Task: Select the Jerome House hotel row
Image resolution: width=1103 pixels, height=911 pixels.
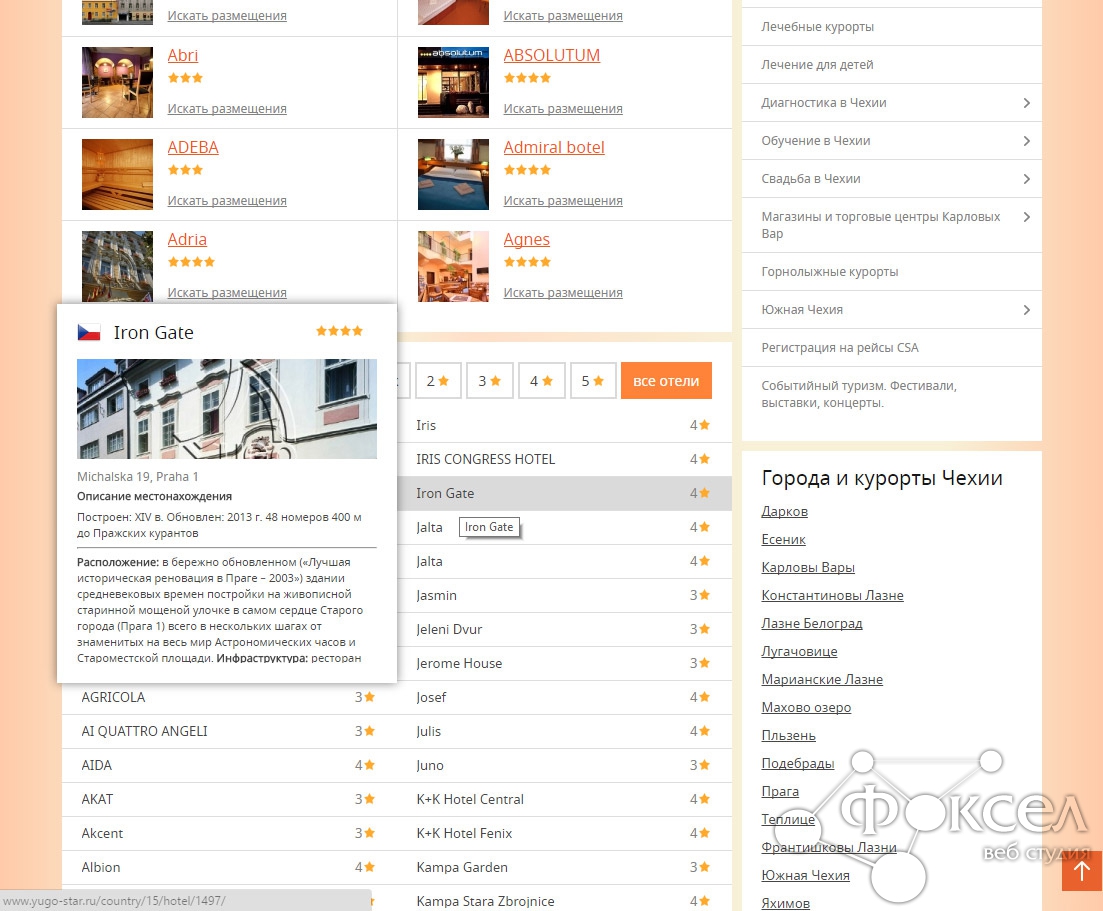Action: click(564, 663)
